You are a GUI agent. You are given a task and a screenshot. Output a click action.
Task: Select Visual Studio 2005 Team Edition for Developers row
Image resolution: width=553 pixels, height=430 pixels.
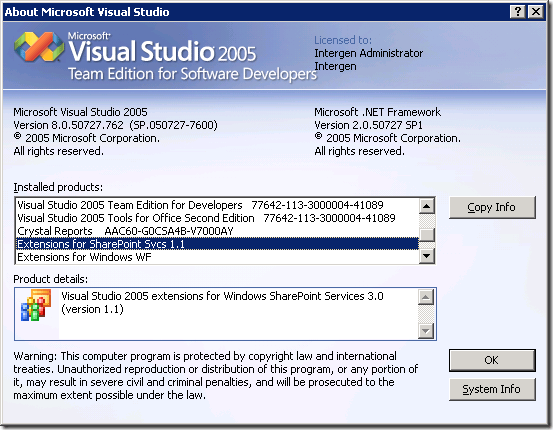coord(217,205)
